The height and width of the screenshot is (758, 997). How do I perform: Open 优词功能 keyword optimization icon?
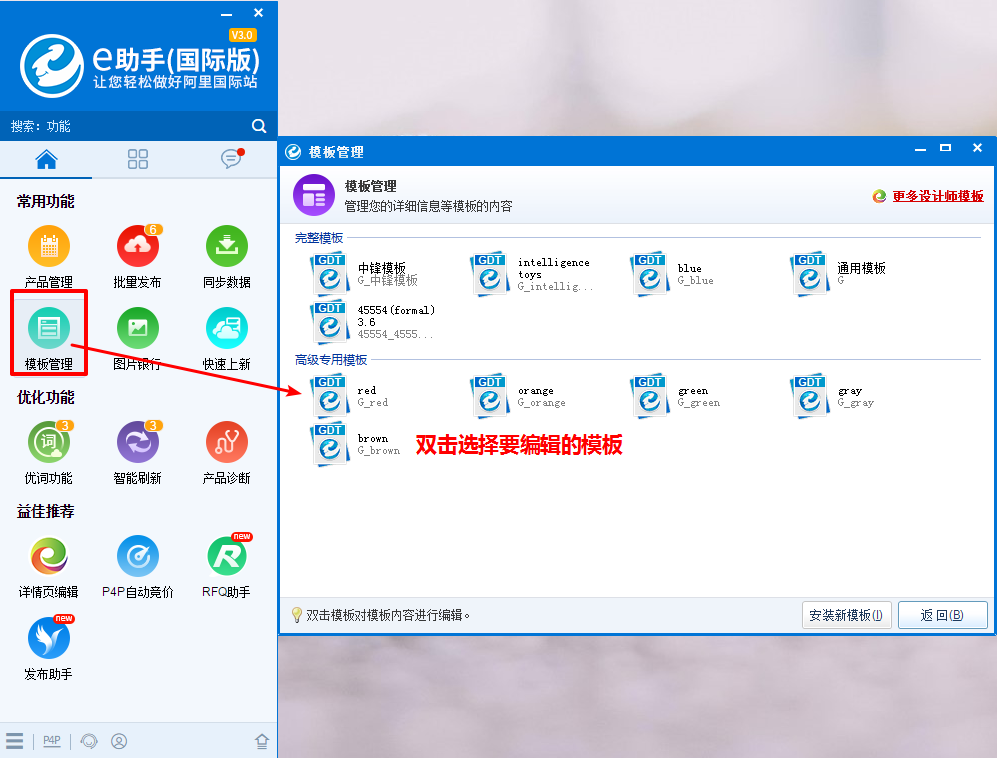49,442
